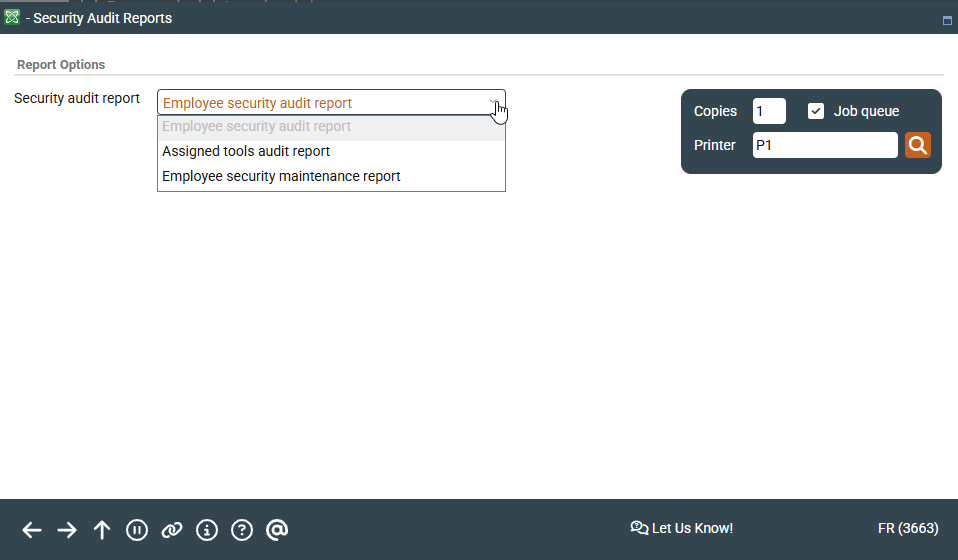The width and height of the screenshot is (958, 560).
Task: Click the app icon in title bar
Action: [x=12, y=17]
